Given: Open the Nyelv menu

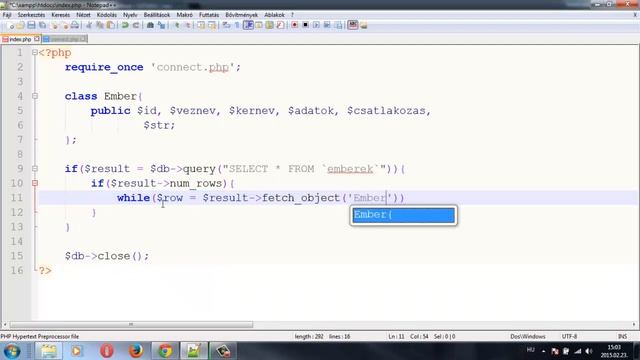Looking at the screenshot, I should (130, 15).
